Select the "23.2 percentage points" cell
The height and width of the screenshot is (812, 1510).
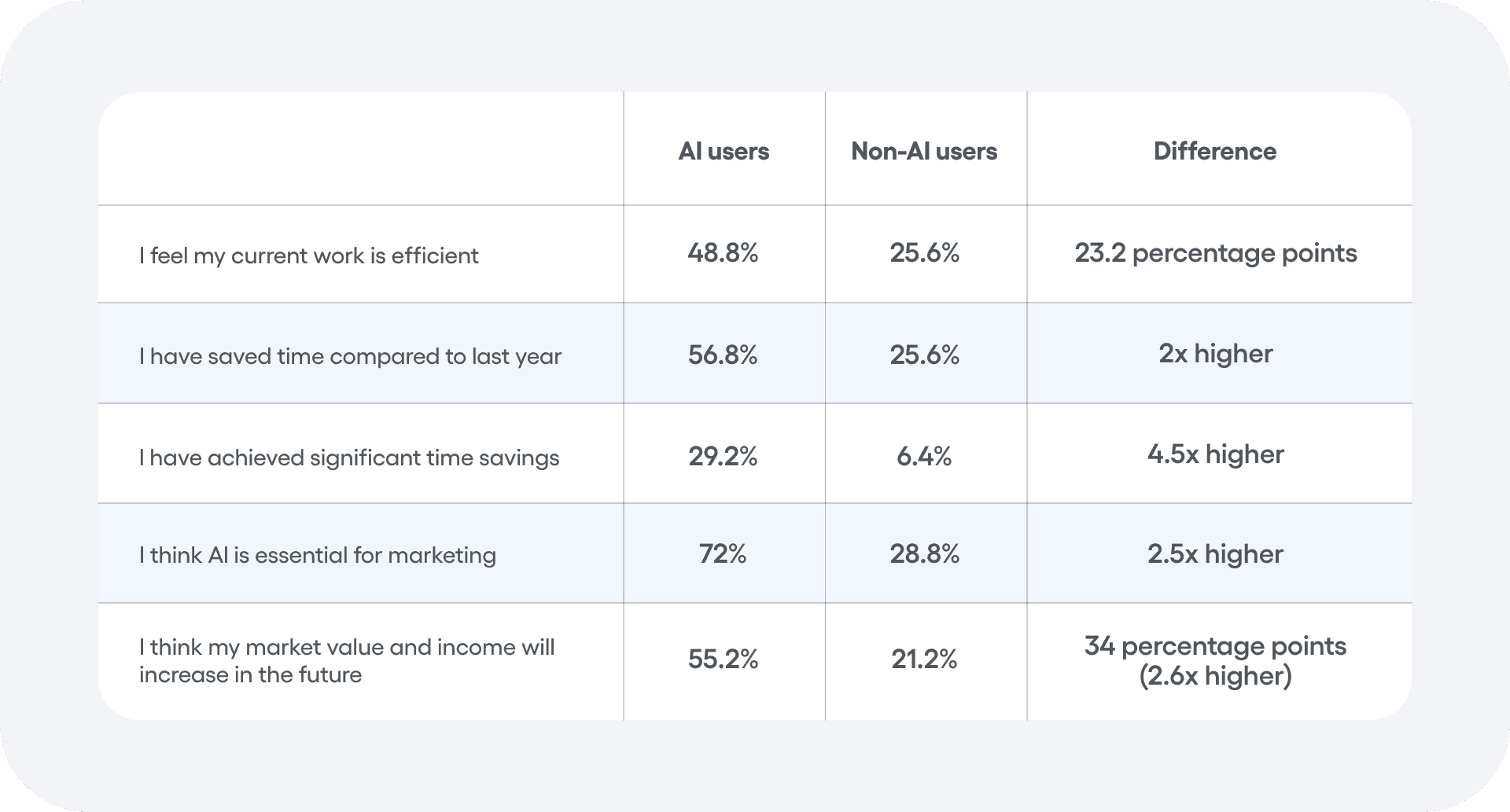[x=1216, y=253]
